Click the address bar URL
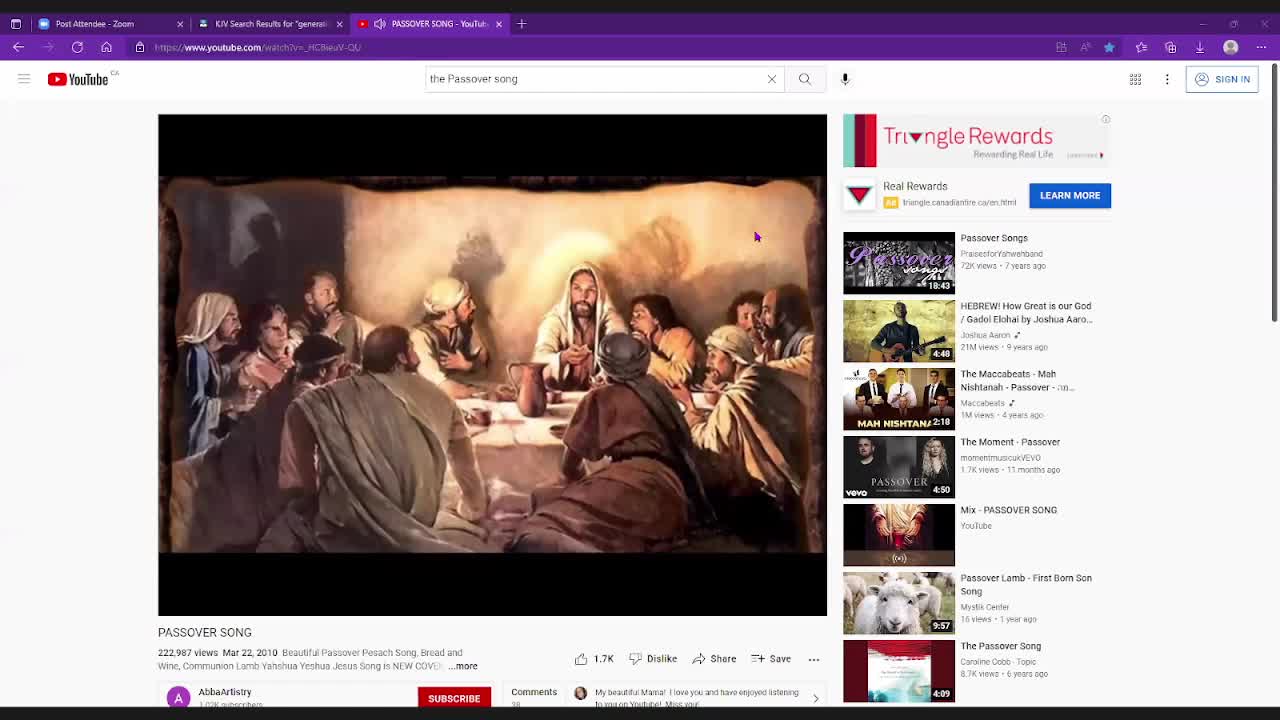 pos(258,47)
